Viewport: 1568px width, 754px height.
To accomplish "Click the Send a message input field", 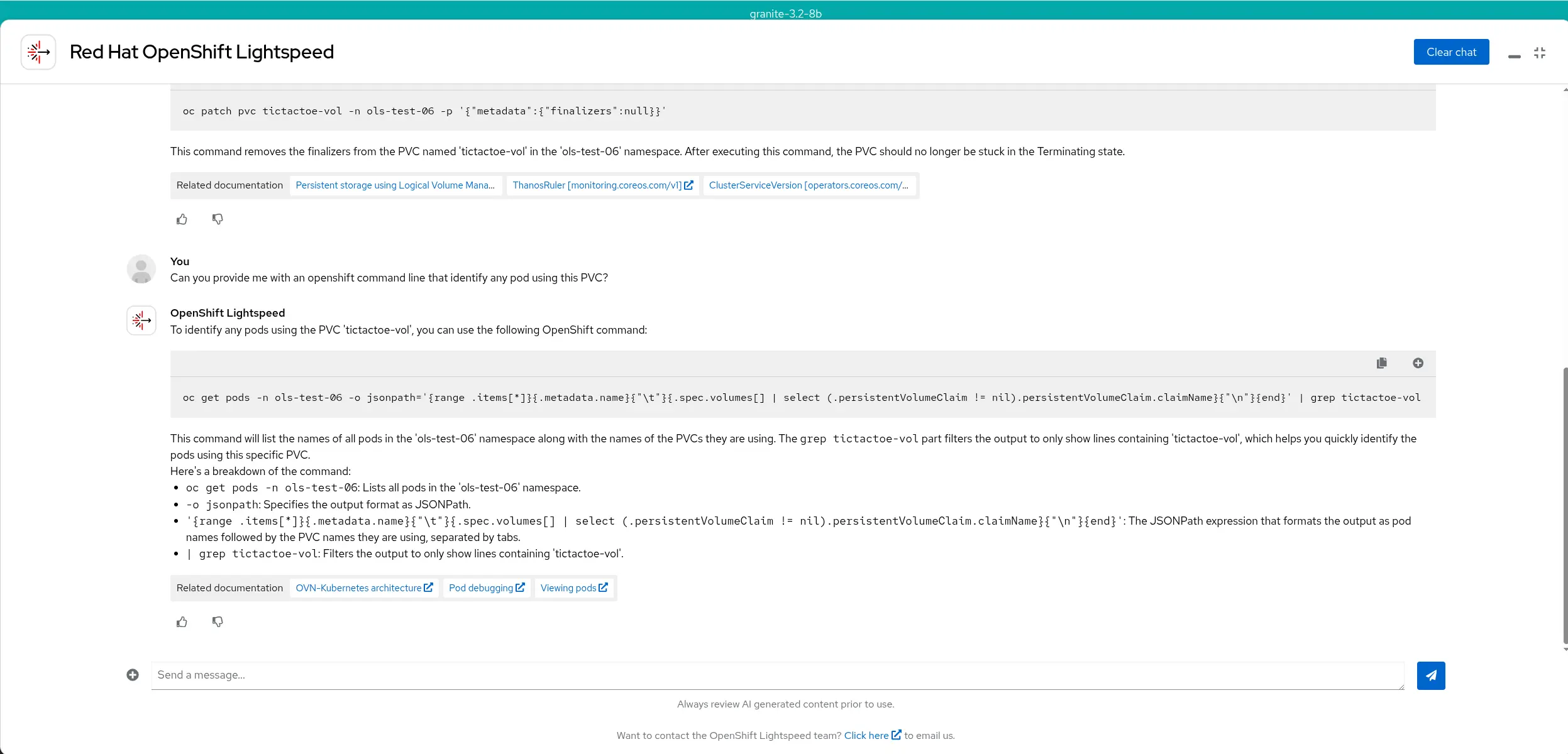I will tap(778, 675).
